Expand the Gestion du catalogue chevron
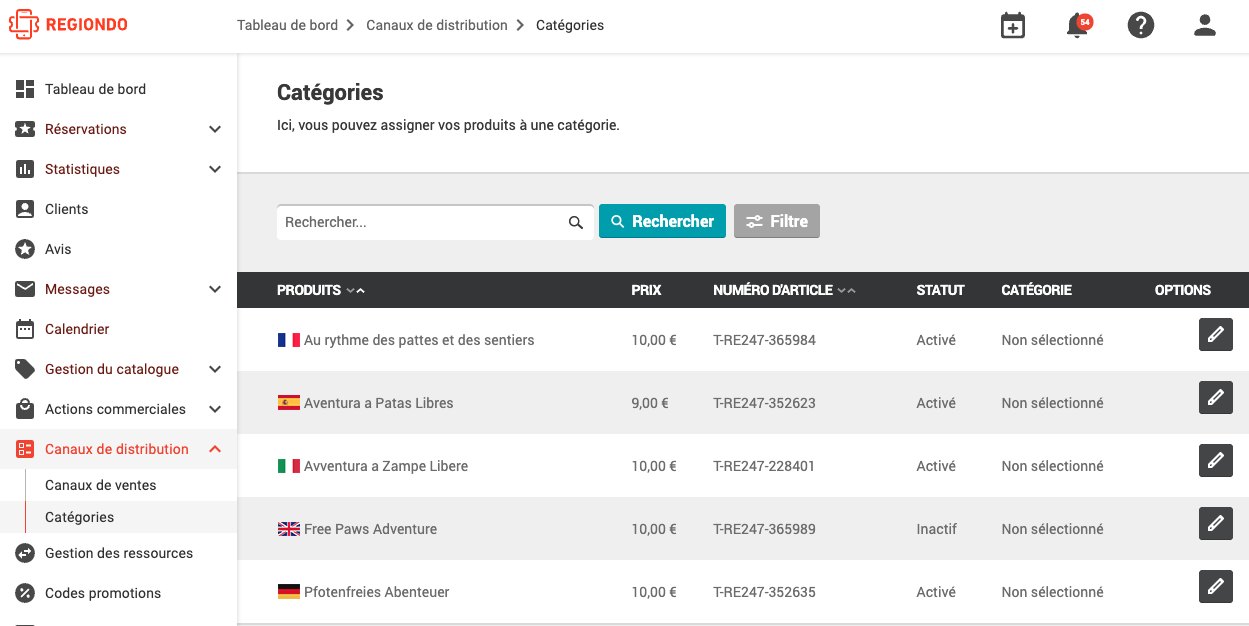The width and height of the screenshot is (1249, 626). coord(215,369)
